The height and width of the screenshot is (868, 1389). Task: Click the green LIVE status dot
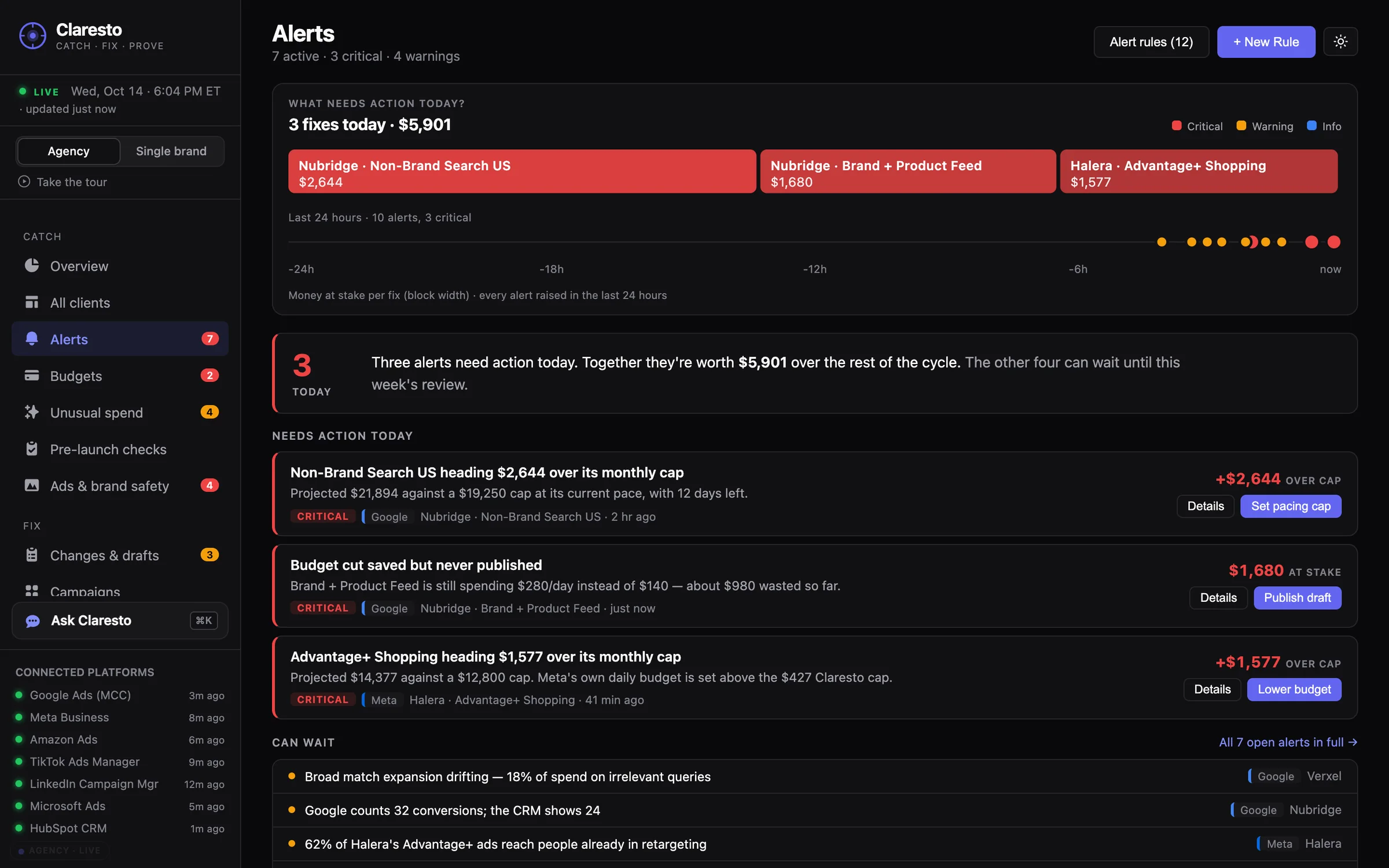(x=23, y=91)
